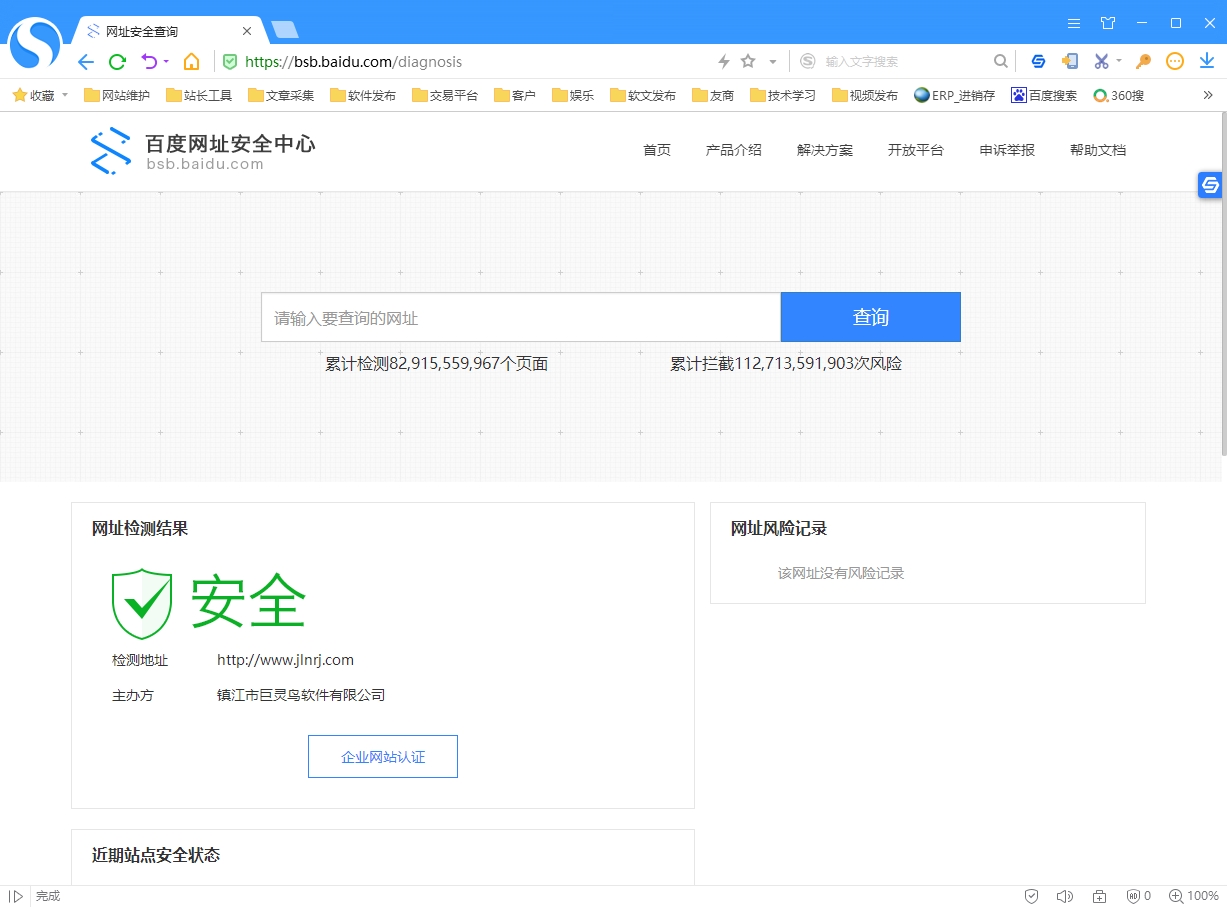Click the 查询 button
This screenshot has height=907, width=1227.
[x=870, y=317]
